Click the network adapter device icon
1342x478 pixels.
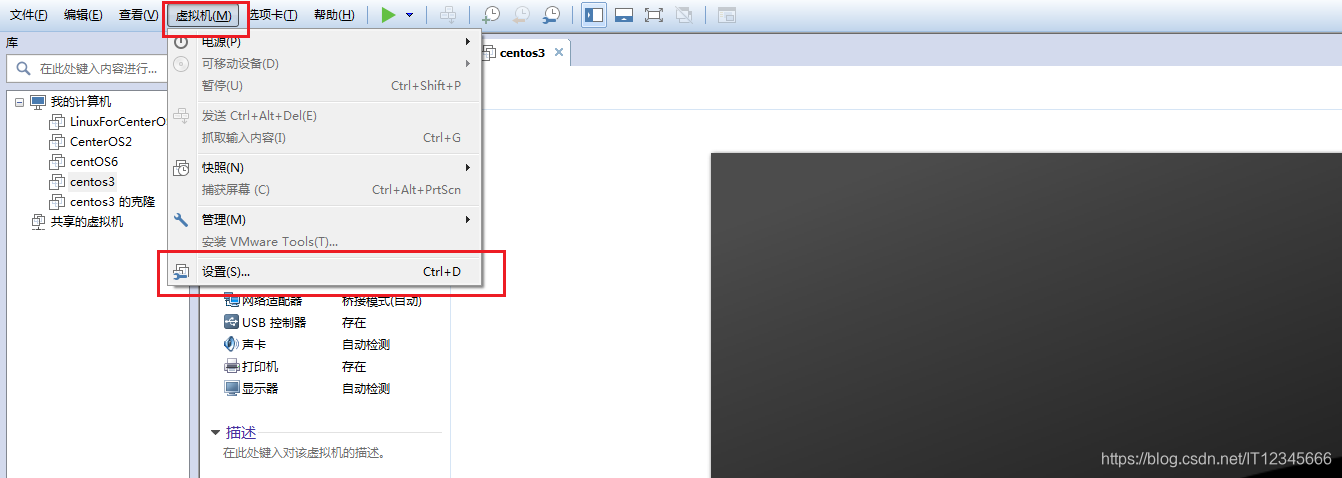(x=232, y=300)
